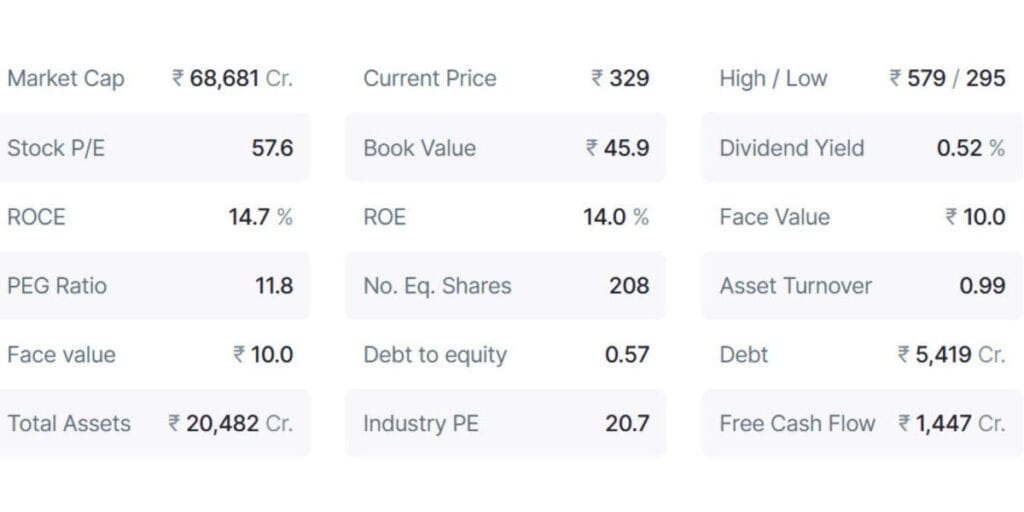Select the ROE label
Image resolution: width=1024 pixels, height=512 pixels.
point(384,217)
